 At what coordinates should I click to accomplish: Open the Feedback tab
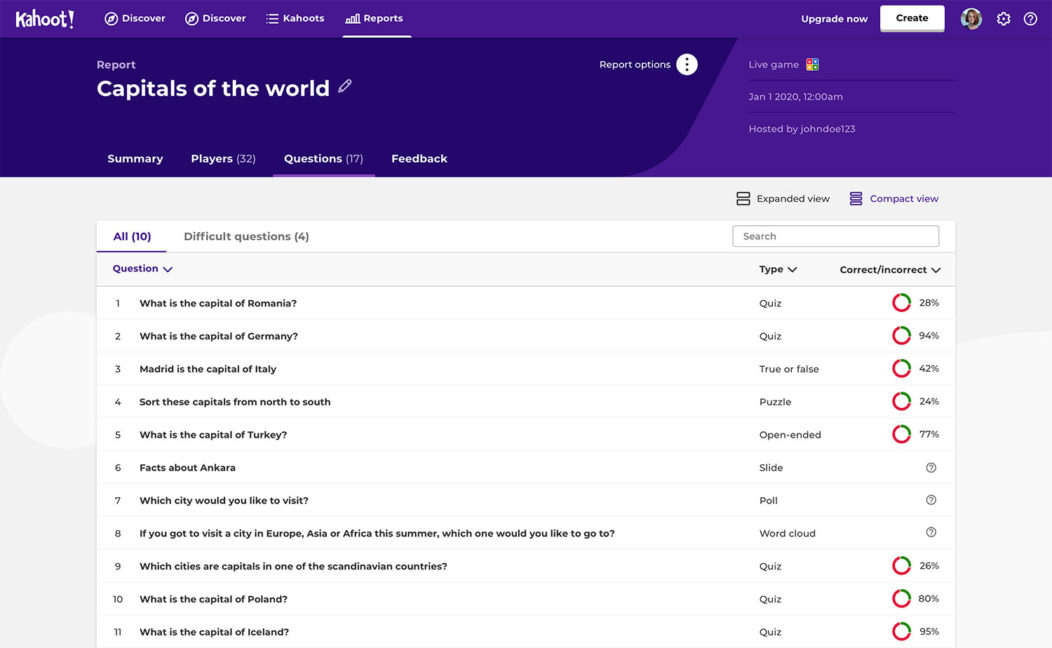coord(419,158)
